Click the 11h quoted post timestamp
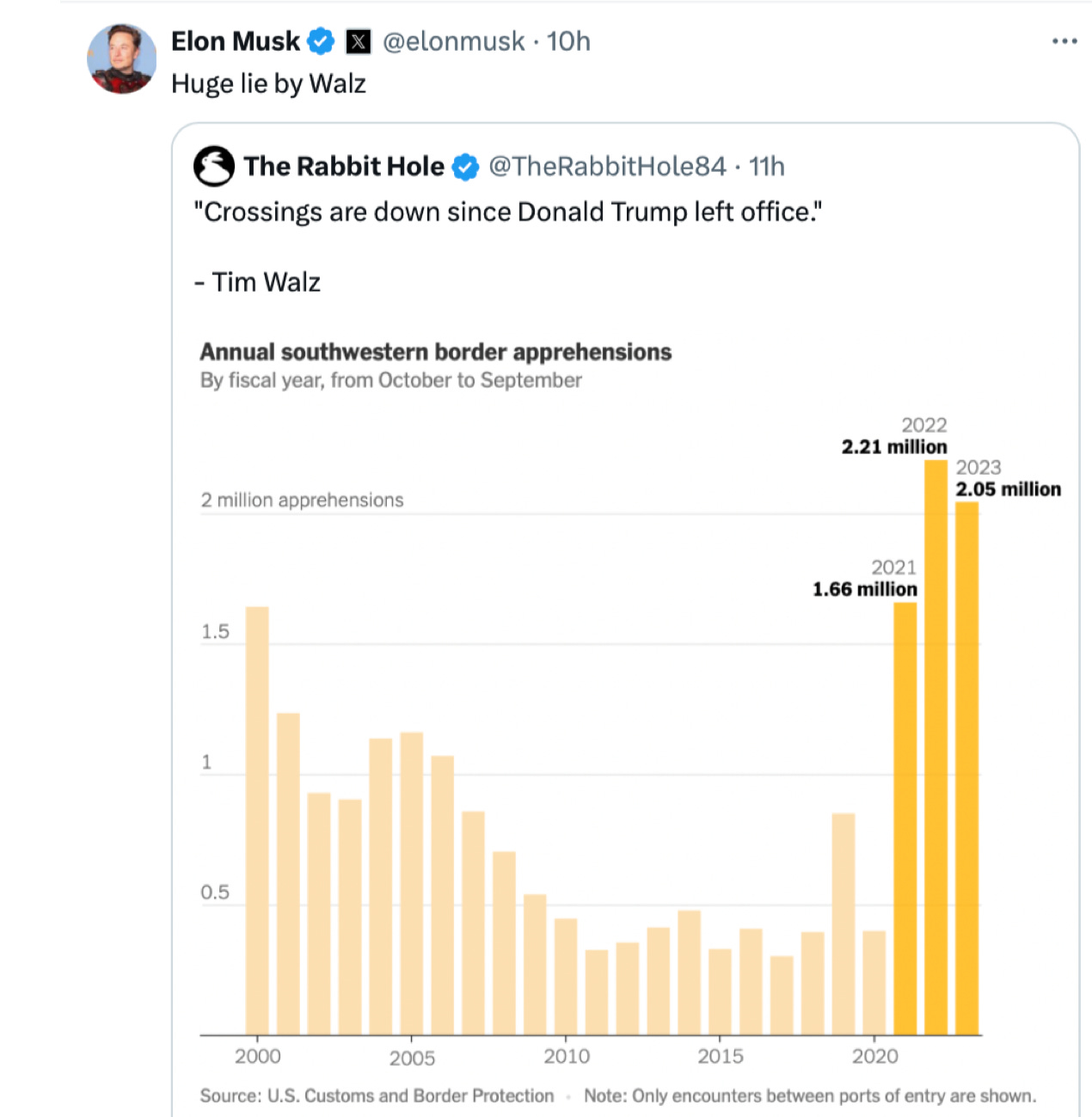The width and height of the screenshot is (1092, 1117). click(767, 166)
